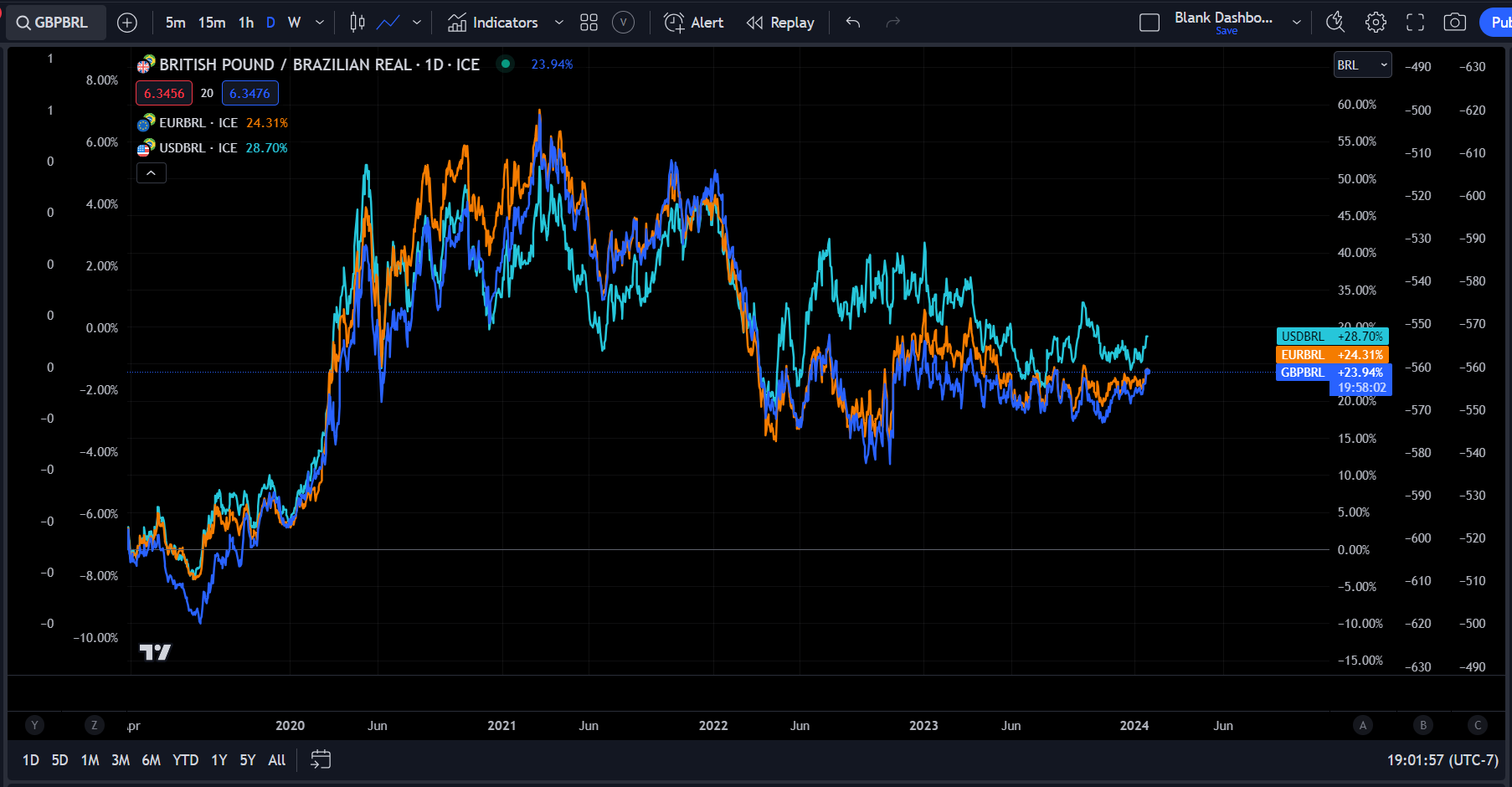The image size is (1512, 787).
Task: Take a snapshot with camera icon
Action: (1455, 23)
